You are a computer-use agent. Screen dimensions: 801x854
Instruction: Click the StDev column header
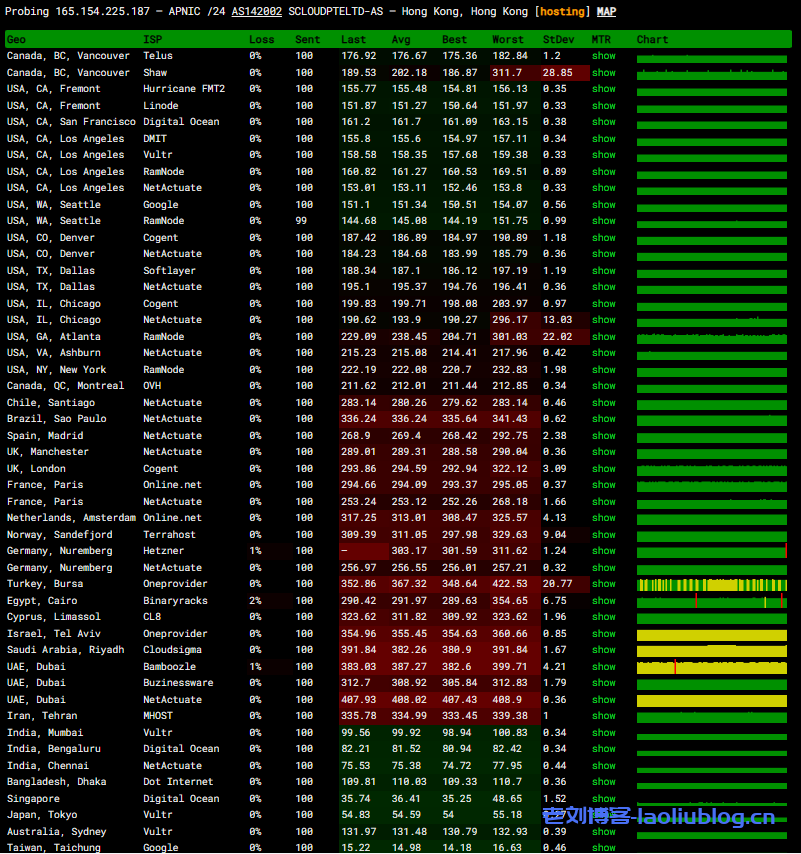pyautogui.click(x=558, y=40)
